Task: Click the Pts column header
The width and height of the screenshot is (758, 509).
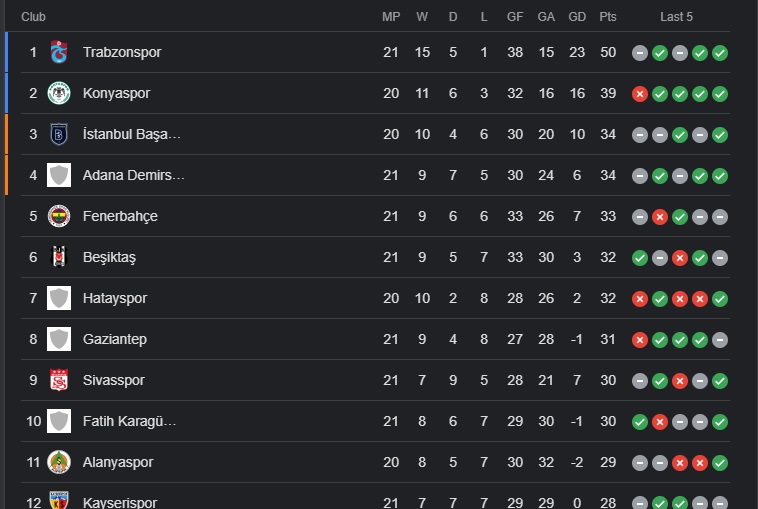Action: pos(608,17)
